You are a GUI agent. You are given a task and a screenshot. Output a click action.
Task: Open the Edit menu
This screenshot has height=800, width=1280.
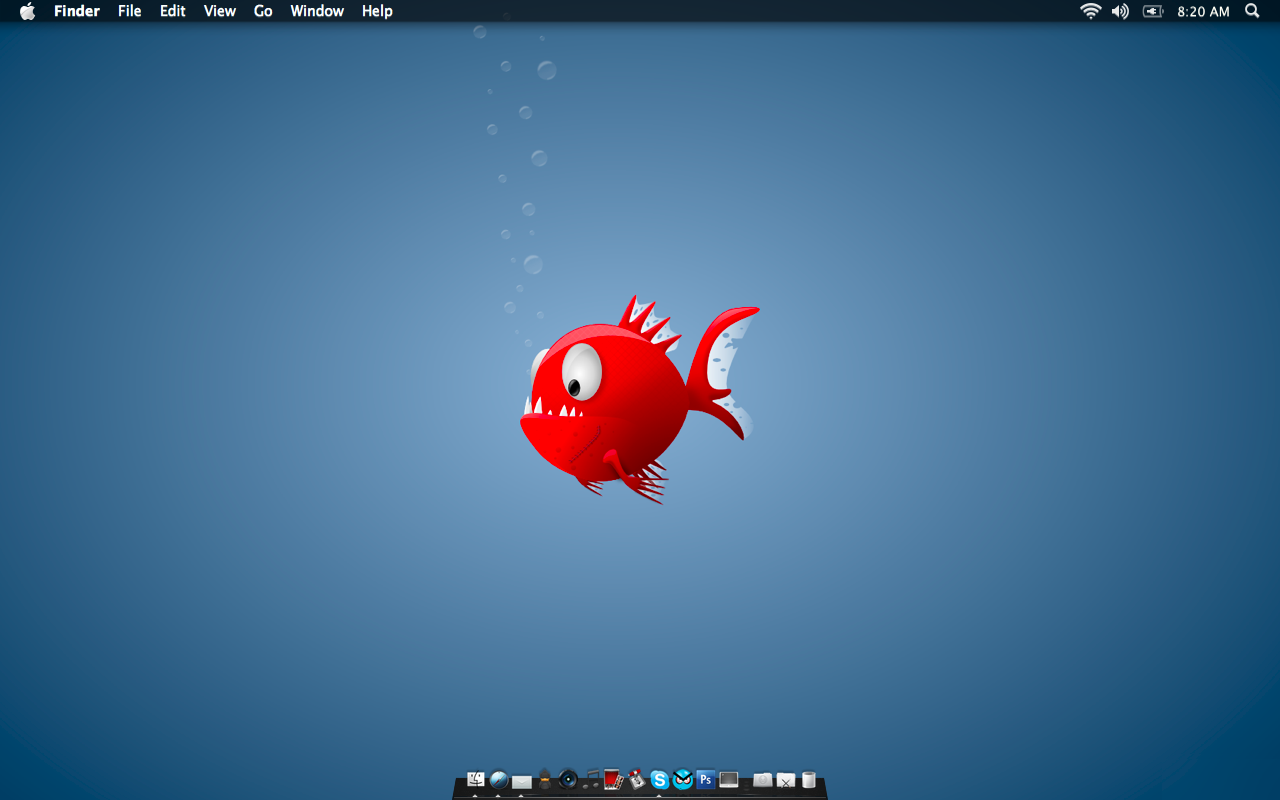pos(173,11)
